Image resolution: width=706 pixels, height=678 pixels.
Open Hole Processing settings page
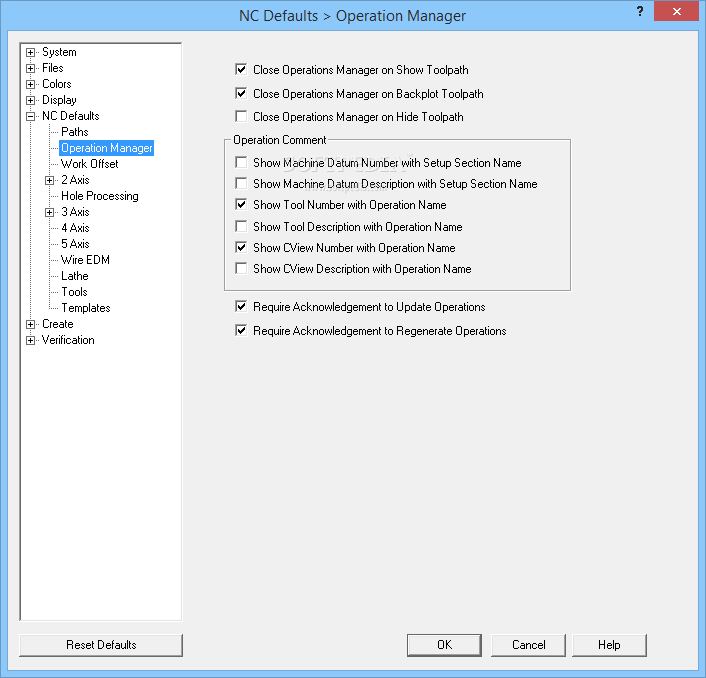(100, 196)
